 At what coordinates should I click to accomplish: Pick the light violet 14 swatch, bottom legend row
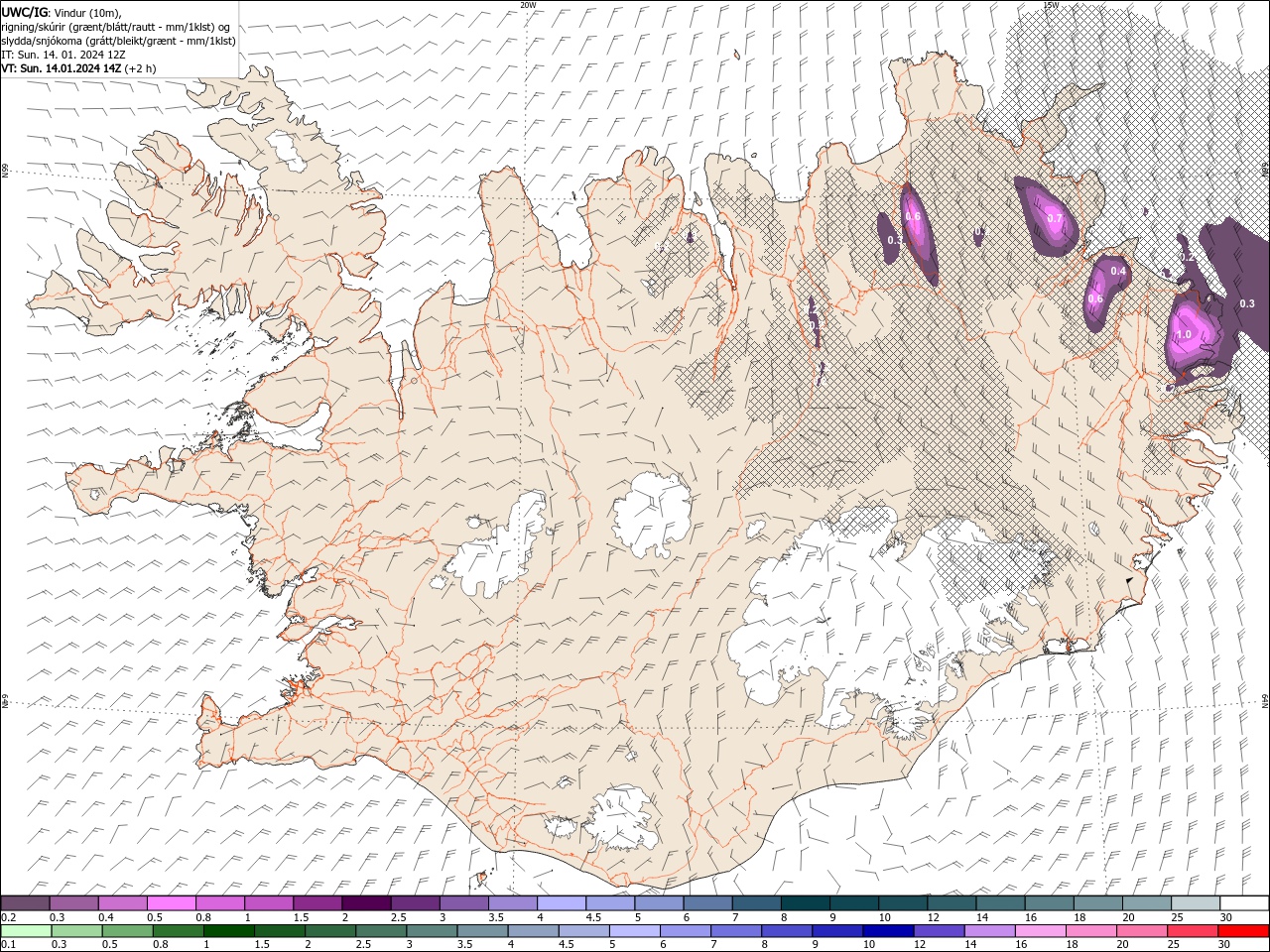point(988,931)
